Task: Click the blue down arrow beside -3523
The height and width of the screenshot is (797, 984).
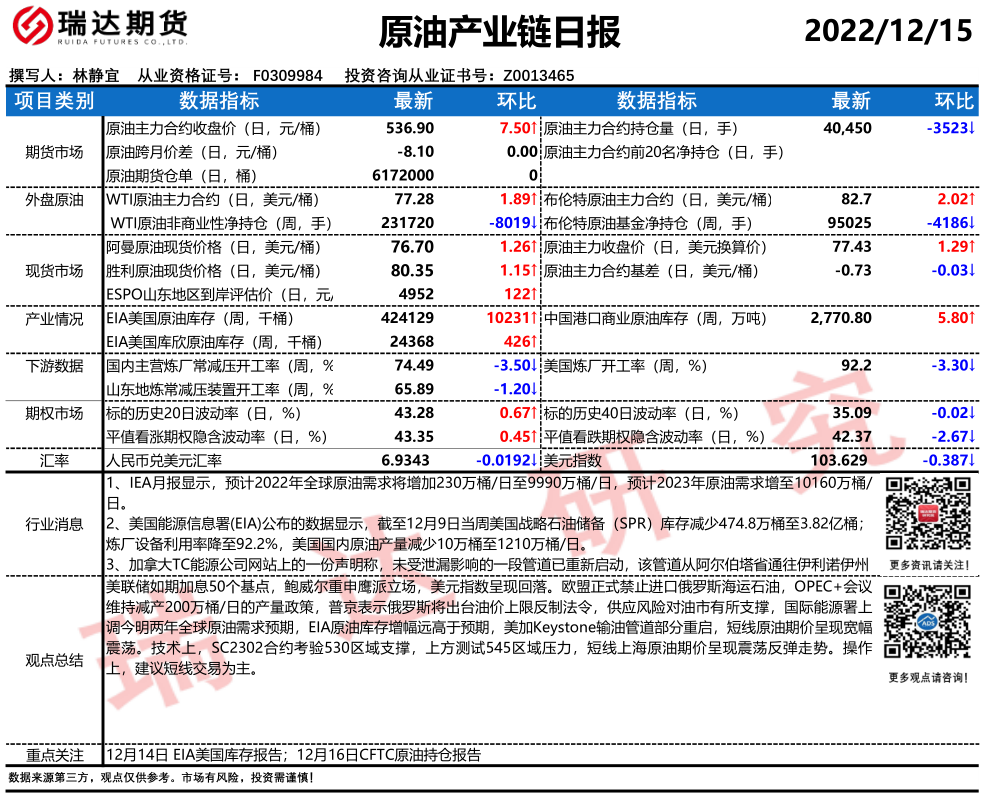Action: click(x=971, y=129)
